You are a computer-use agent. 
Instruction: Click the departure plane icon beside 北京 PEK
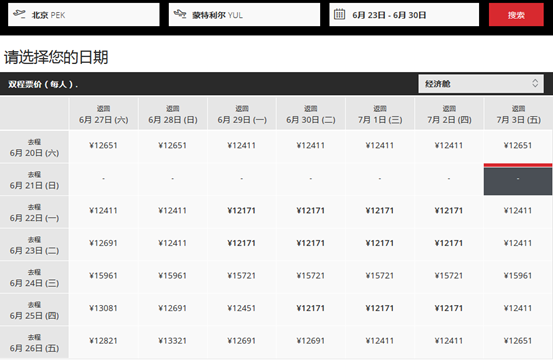tap(19, 14)
